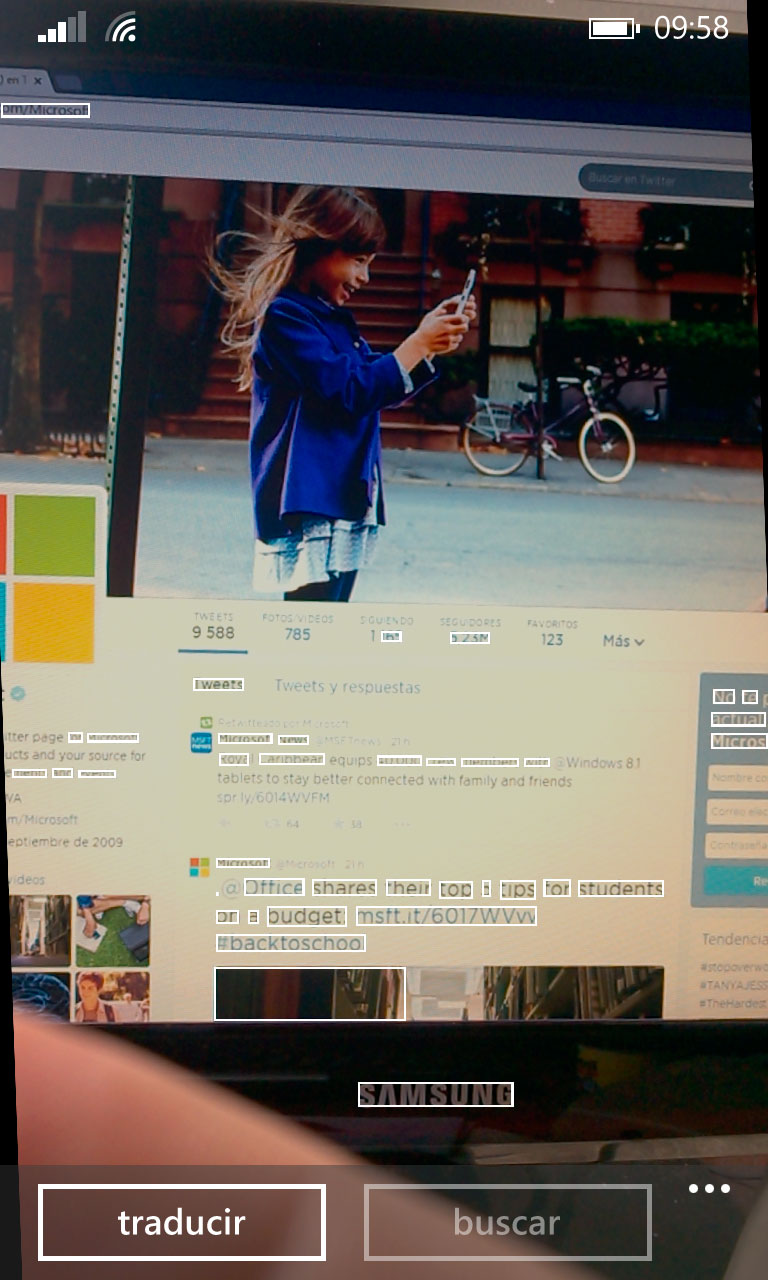Choose the detected word shares
The image size is (768, 1280).
click(x=344, y=888)
